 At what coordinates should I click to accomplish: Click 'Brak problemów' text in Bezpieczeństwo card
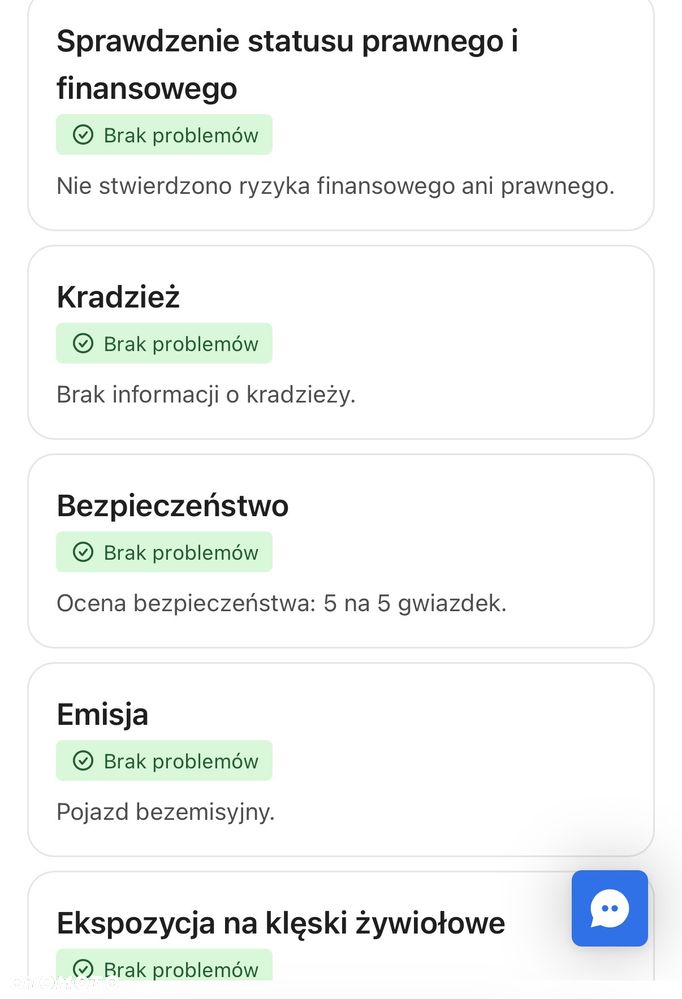[181, 552]
